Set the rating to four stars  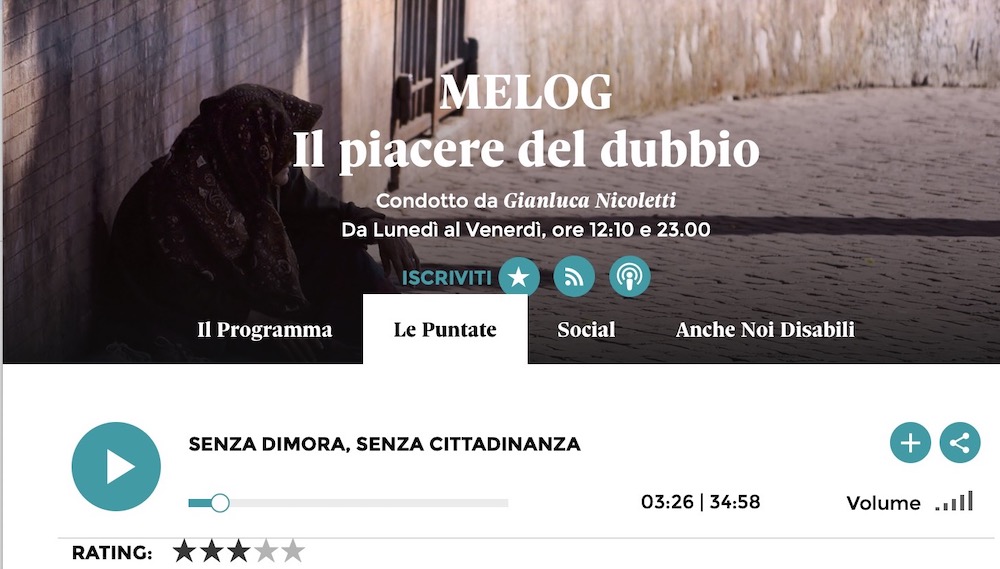(x=266, y=551)
